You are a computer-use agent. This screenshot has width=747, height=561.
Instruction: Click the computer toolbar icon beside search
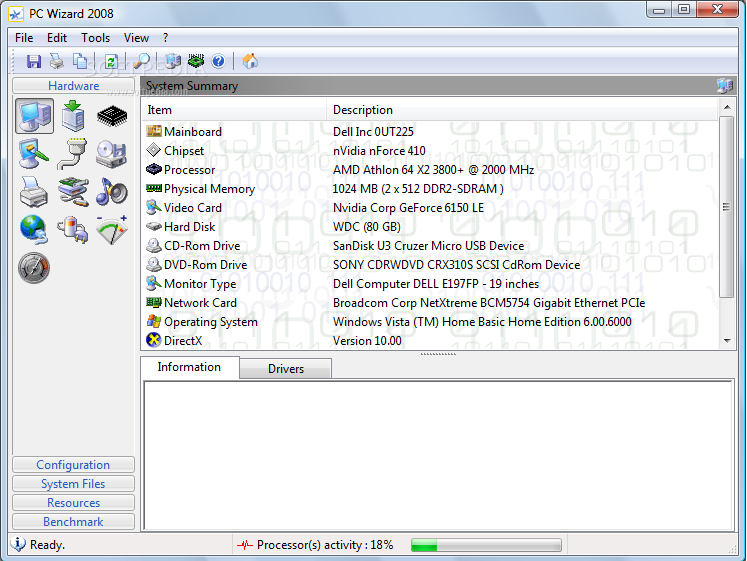[x=173, y=61]
